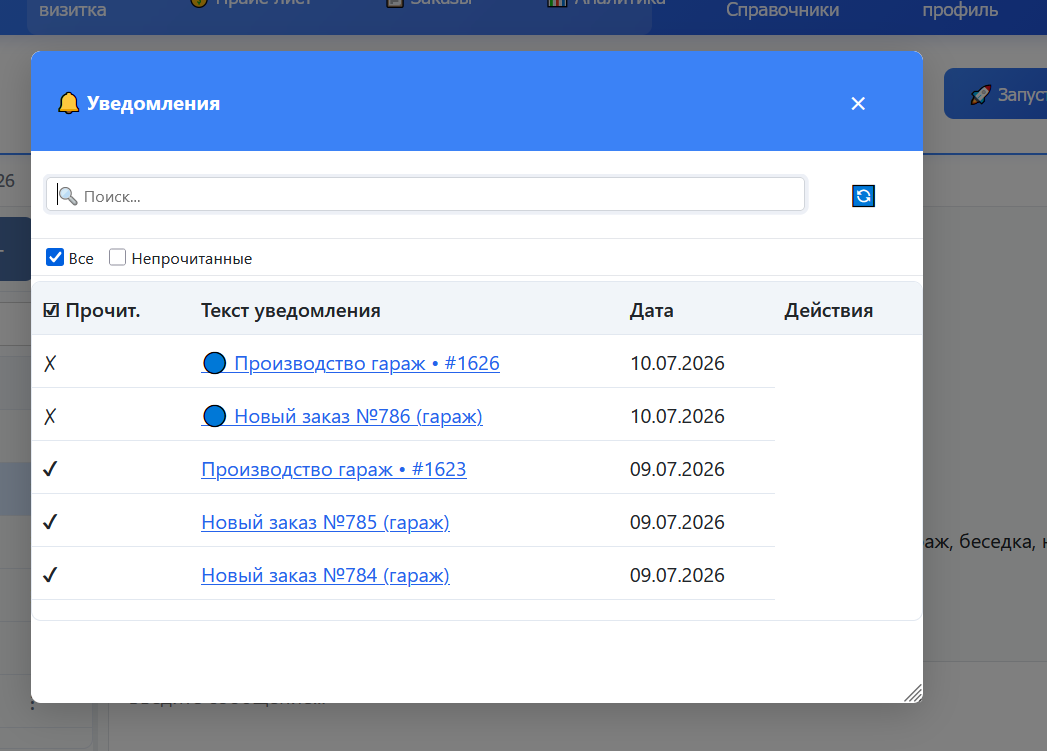Click the refresh notifications icon
1047x751 pixels.
tap(863, 196)
